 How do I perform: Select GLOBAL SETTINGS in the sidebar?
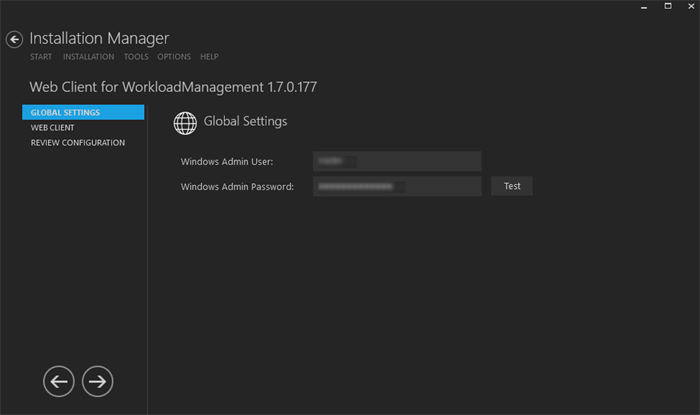coord(83,113)
